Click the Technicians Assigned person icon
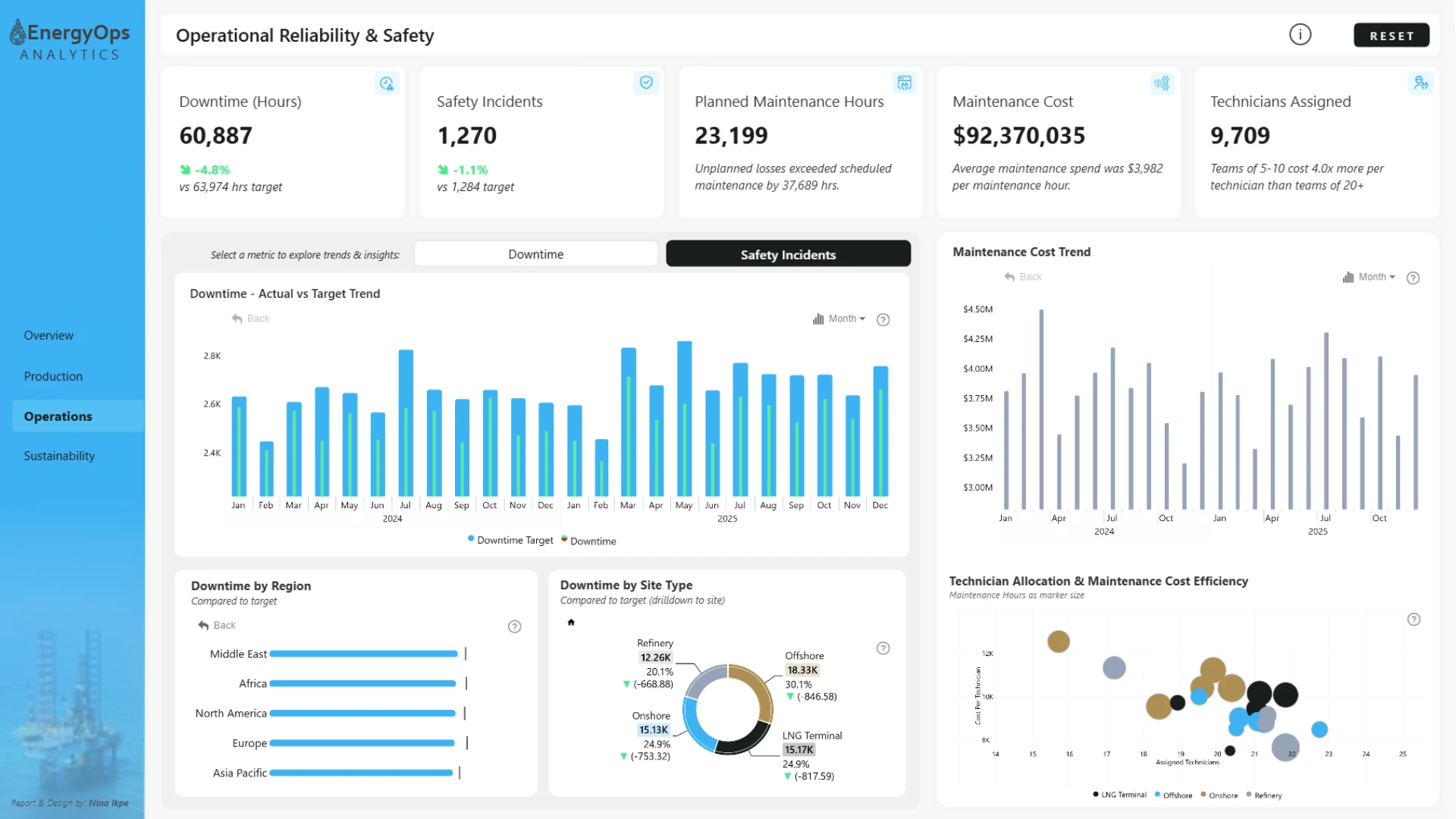The image size is (1456, 819). coord(1420,83)
